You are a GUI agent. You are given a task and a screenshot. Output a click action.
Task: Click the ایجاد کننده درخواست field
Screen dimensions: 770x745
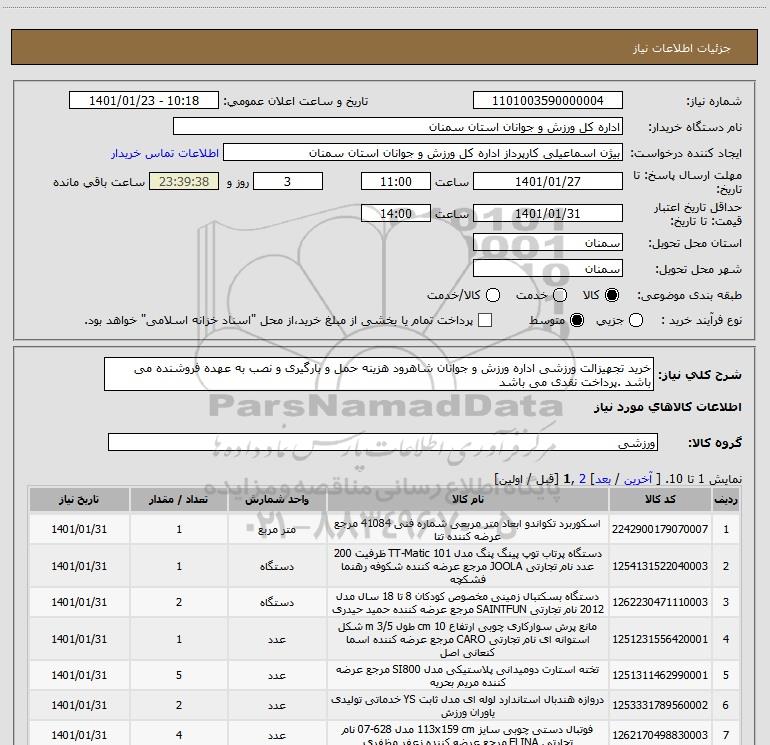tap(423, 153)
